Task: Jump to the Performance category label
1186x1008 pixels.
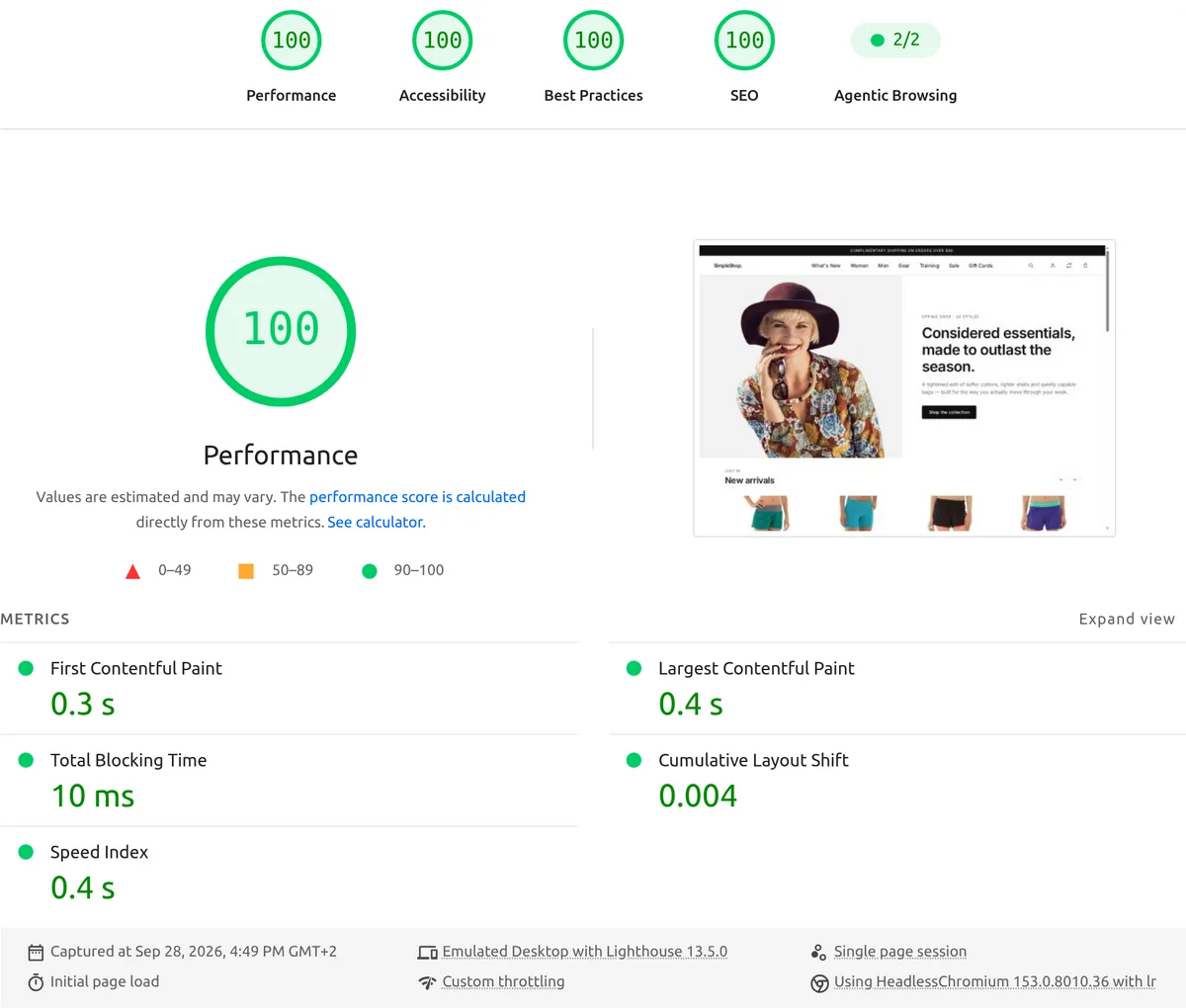Action: tap(291, 95)
